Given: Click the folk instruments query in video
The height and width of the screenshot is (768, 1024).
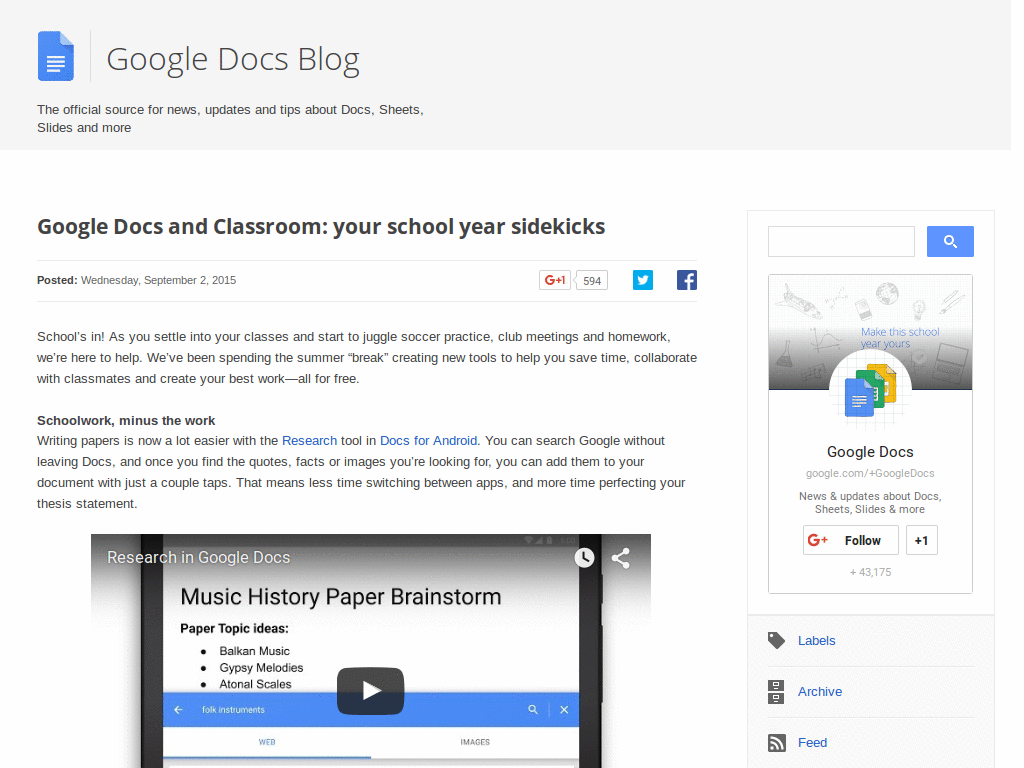Looking at the screenshot, I should pos(233,710).
